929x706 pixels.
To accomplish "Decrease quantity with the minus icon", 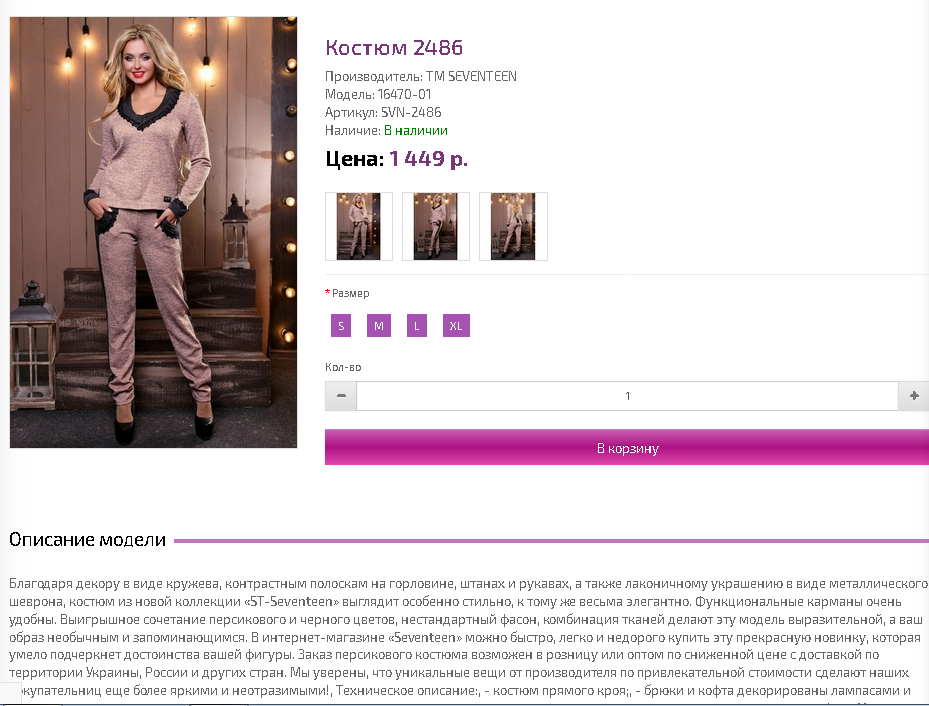I will point(341,396).
